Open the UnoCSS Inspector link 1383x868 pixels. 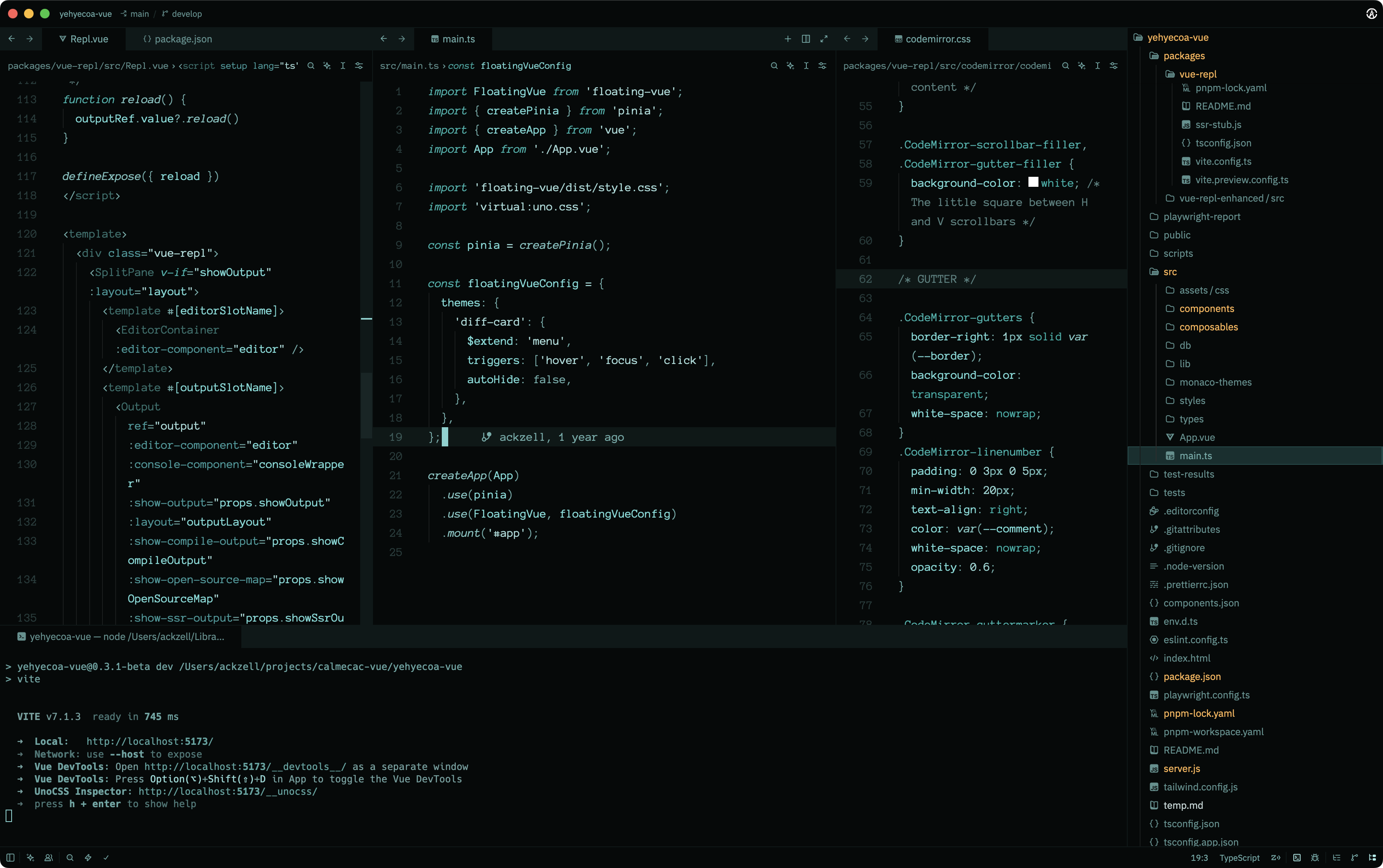228,791
